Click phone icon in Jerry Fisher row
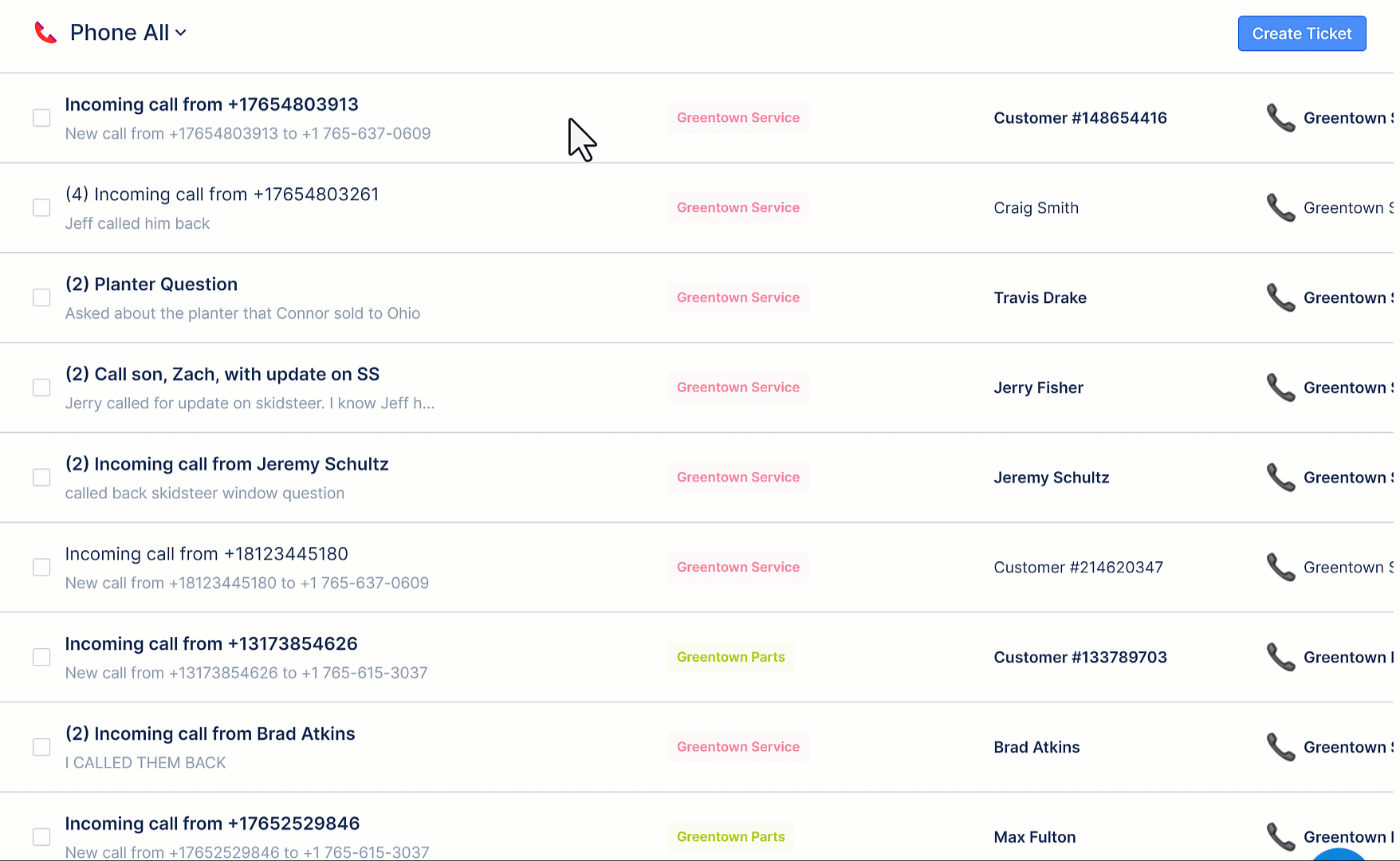The width and height of the screenshot is (1400, 861). coord(1280,388)
